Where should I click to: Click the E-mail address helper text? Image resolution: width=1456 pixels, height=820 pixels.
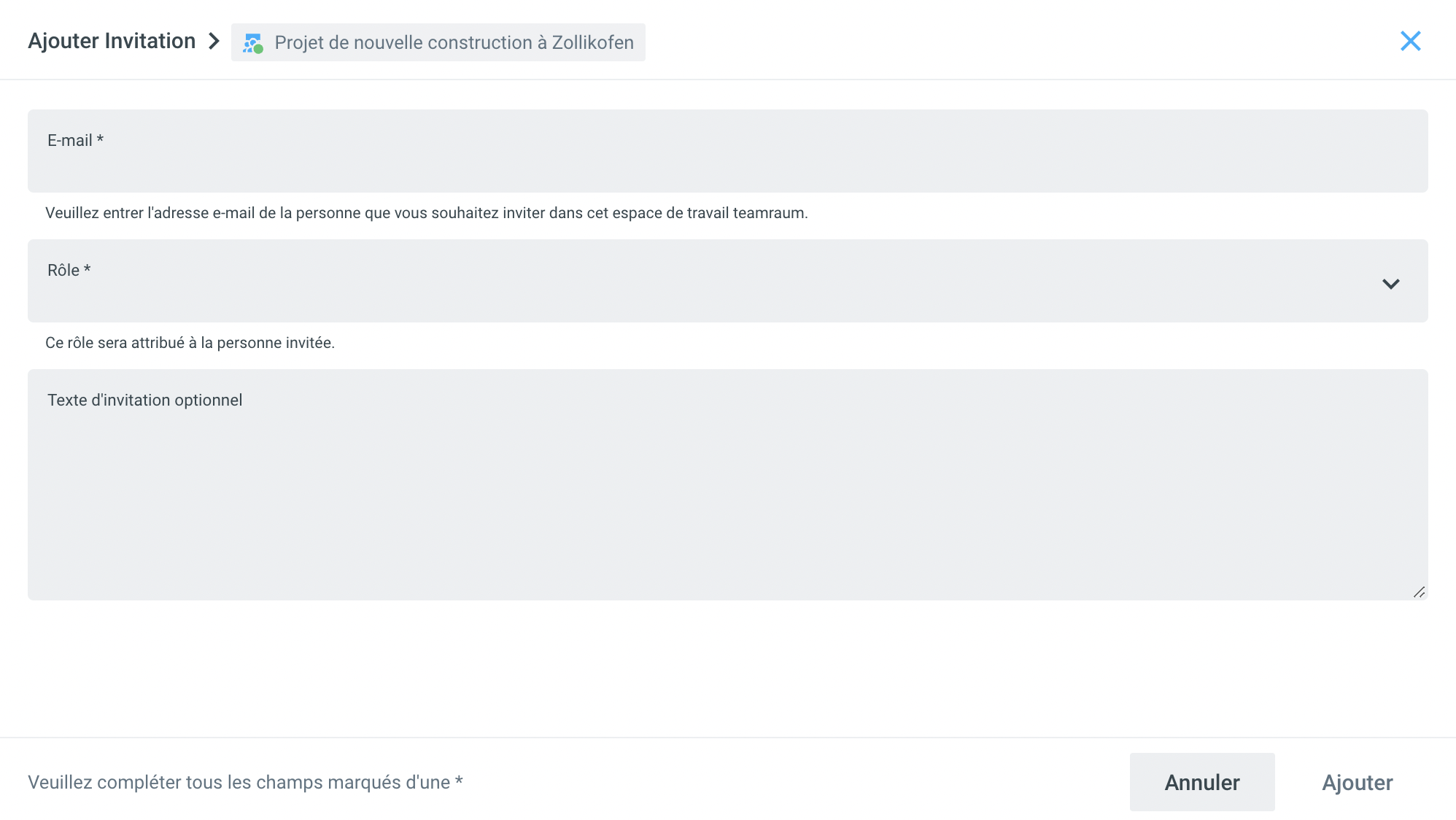click(426, 213)
